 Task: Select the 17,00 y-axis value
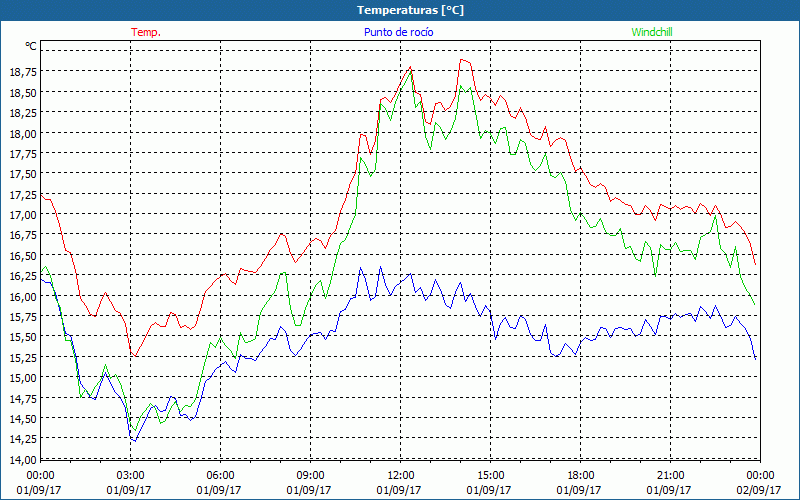point(23,215)
